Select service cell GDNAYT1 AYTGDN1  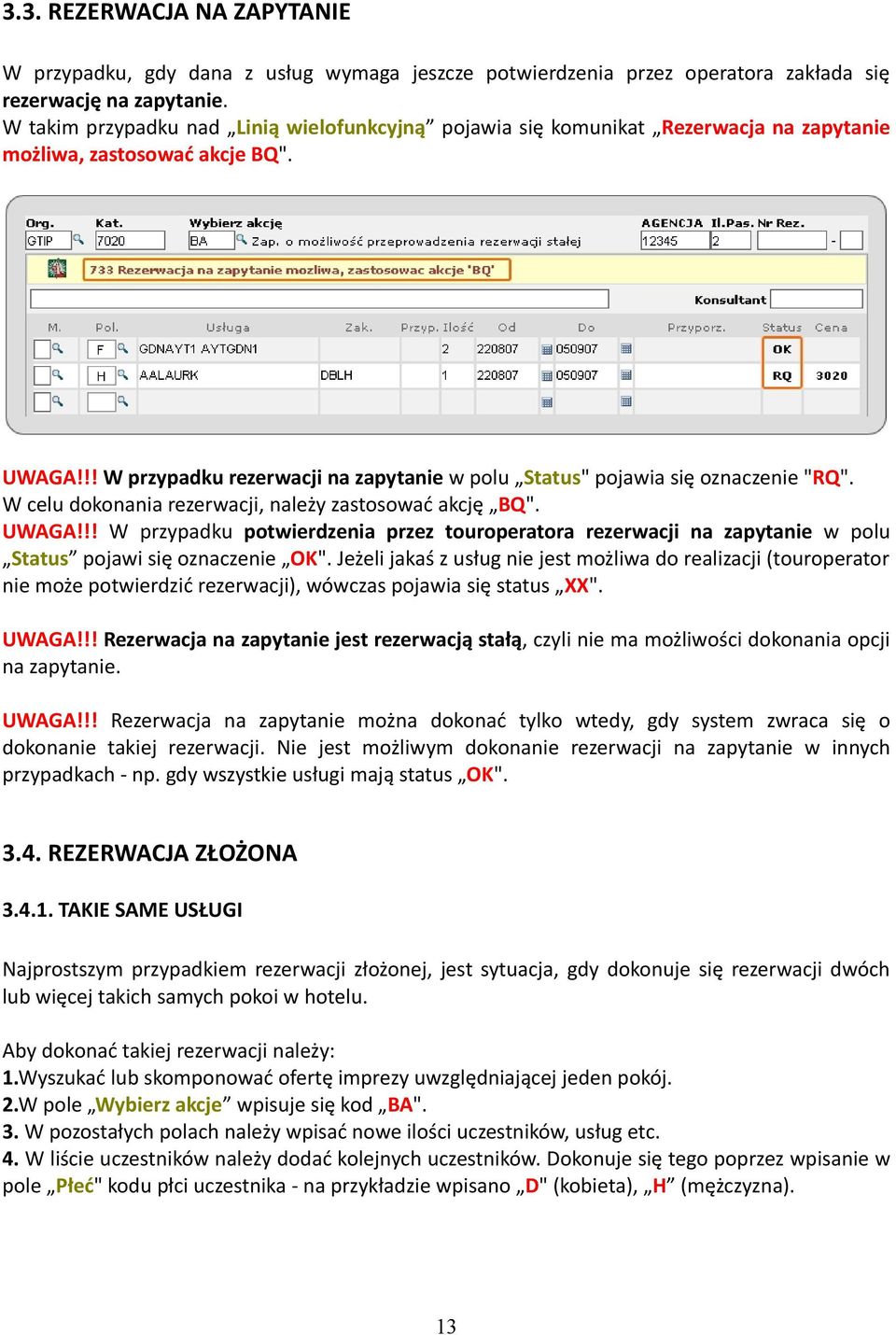tap(198, 349)
